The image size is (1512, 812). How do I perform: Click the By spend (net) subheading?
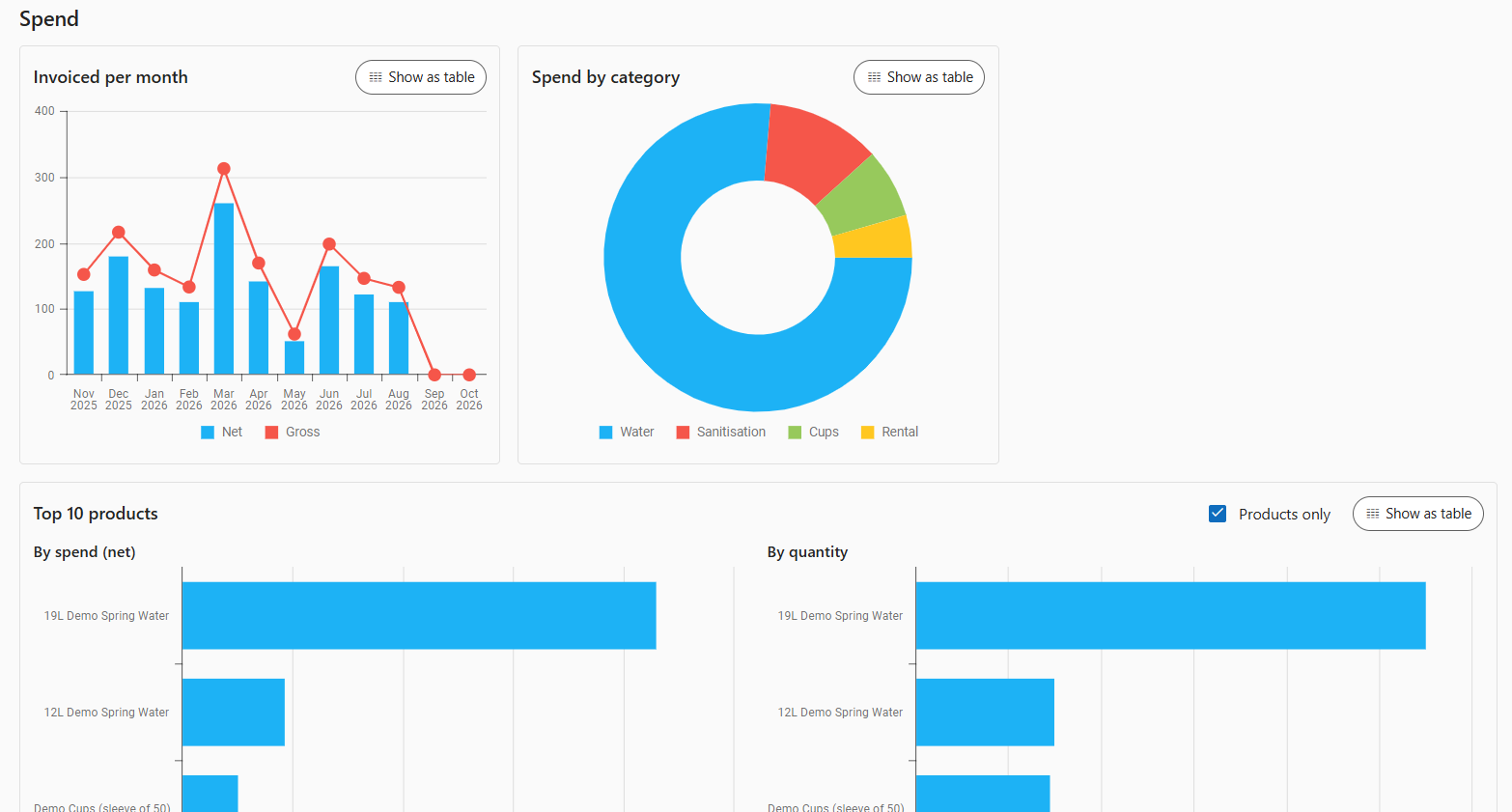pos(85,552)
